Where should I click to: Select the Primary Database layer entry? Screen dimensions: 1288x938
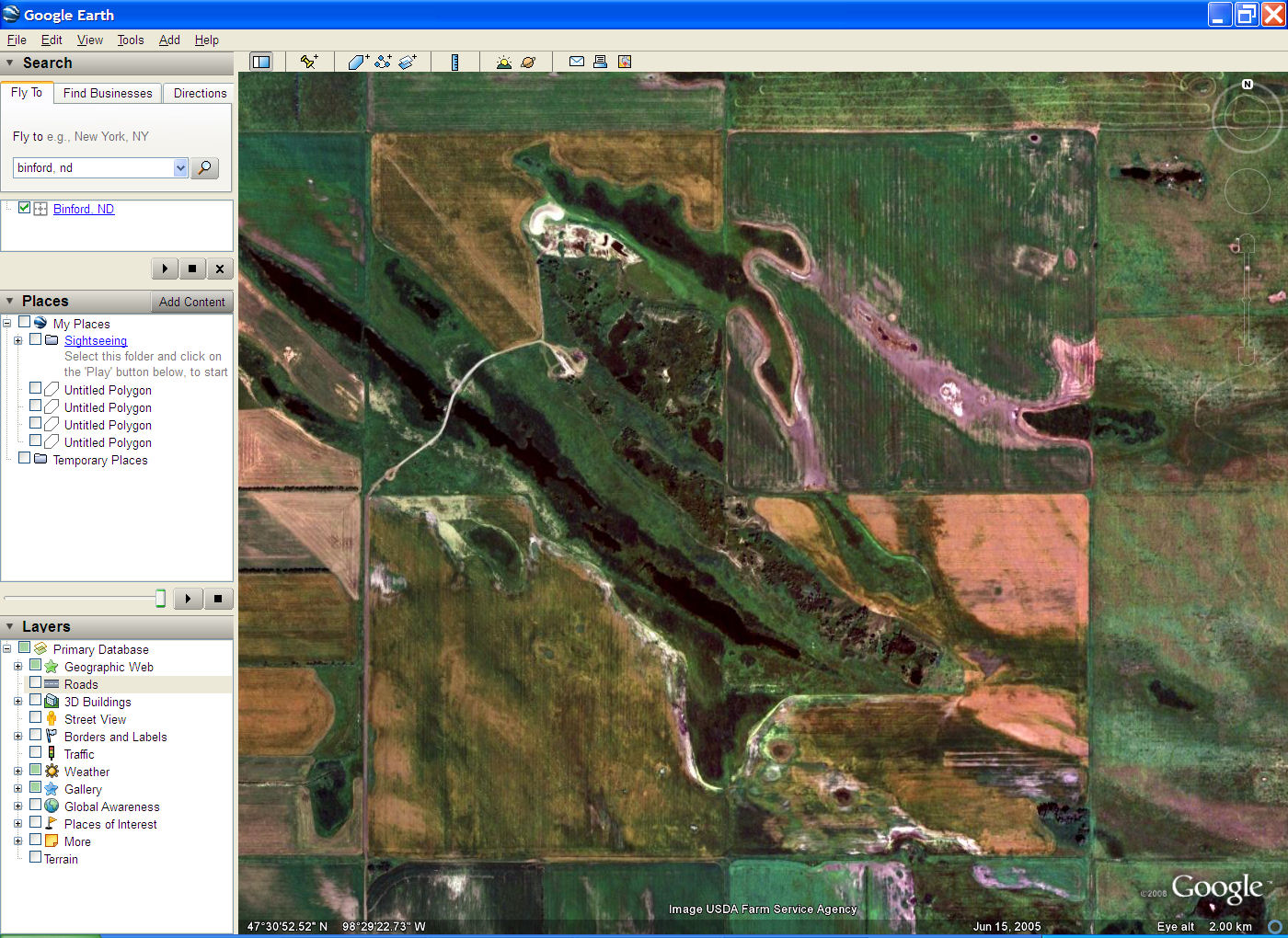(100, 649)
